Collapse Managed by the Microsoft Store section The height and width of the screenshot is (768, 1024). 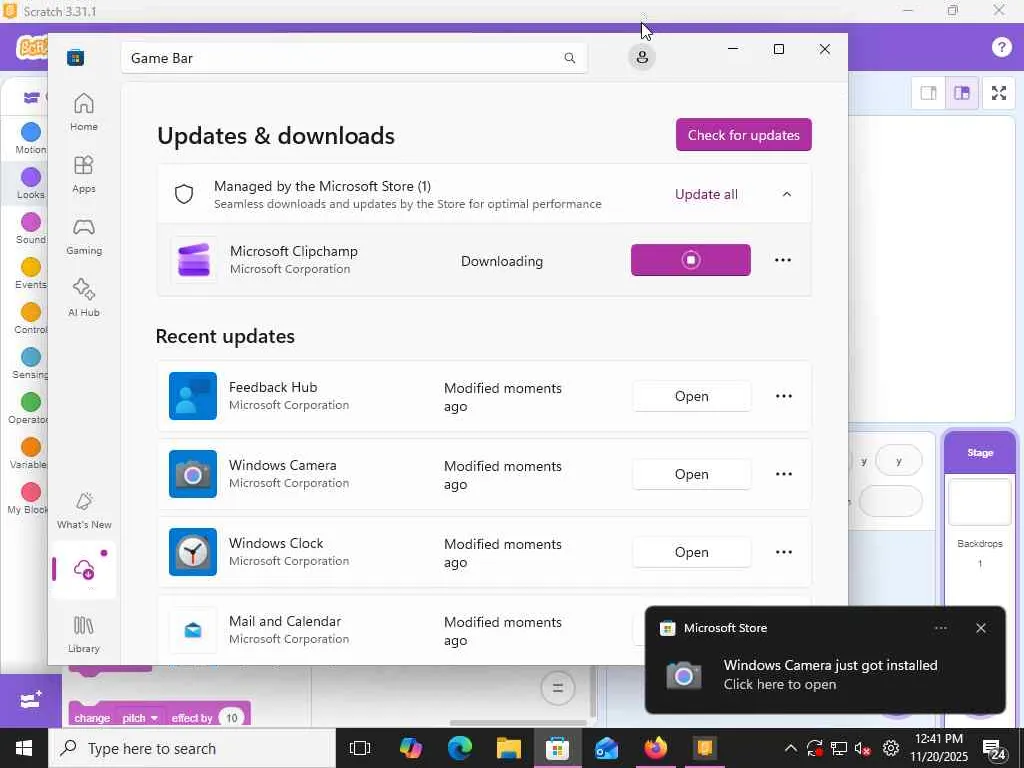pos(787,194)
